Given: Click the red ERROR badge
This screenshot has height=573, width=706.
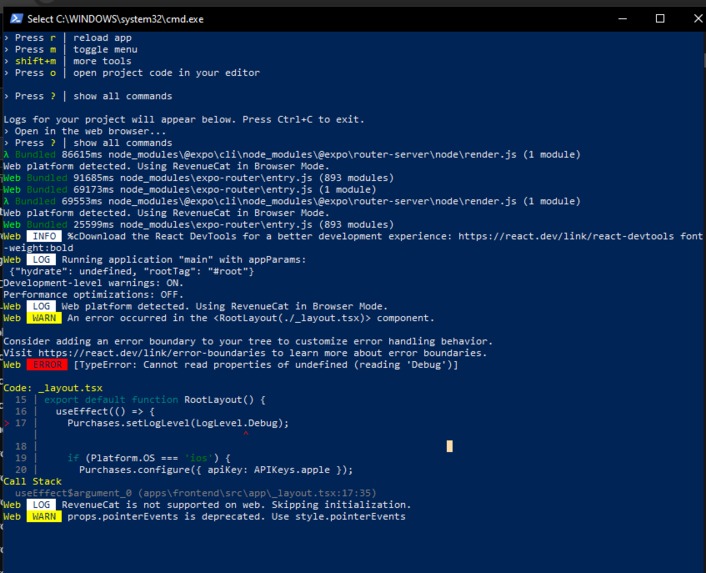Looking at the screenshot, I should (x=47, y=365).
